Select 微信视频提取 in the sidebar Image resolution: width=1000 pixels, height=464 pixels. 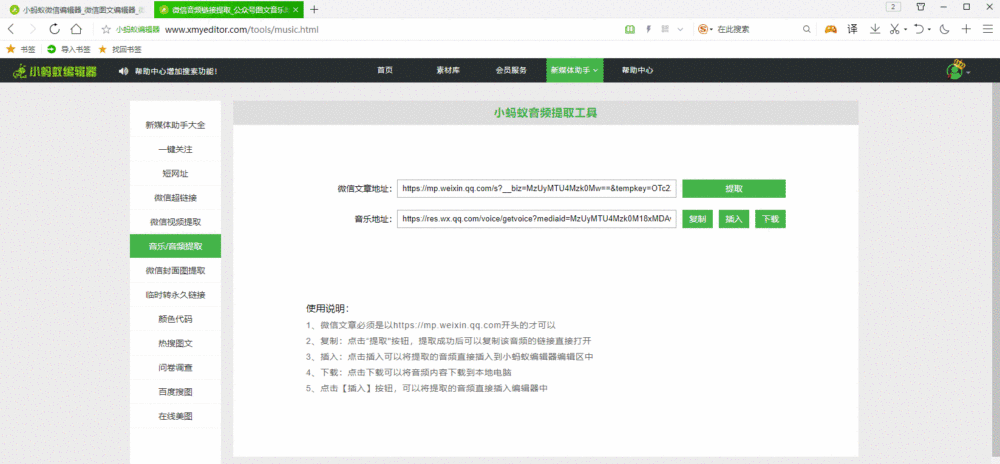[175, 222]
